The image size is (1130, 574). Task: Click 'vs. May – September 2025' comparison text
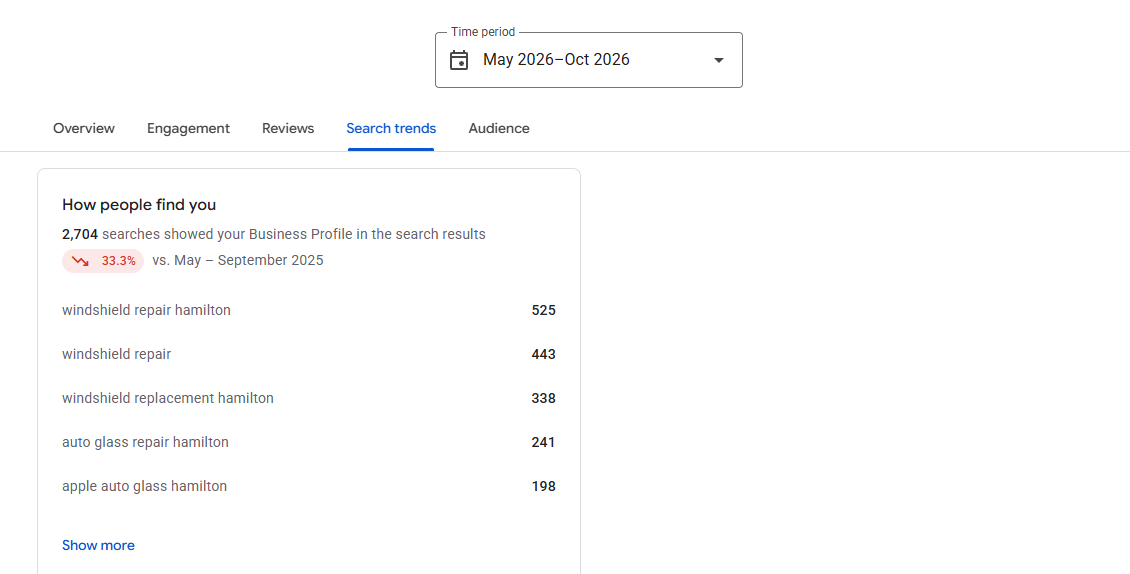[238, 260]
